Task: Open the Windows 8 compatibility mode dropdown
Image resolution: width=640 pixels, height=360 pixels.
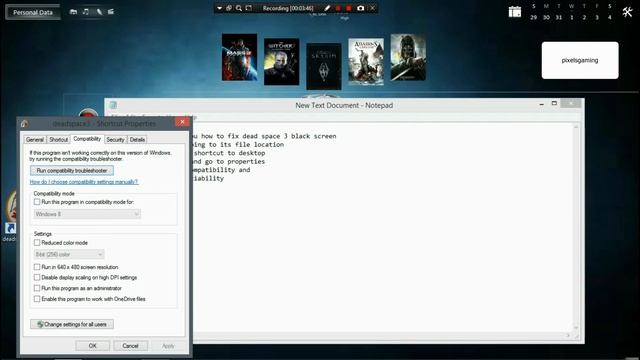Action: (87, 214)
